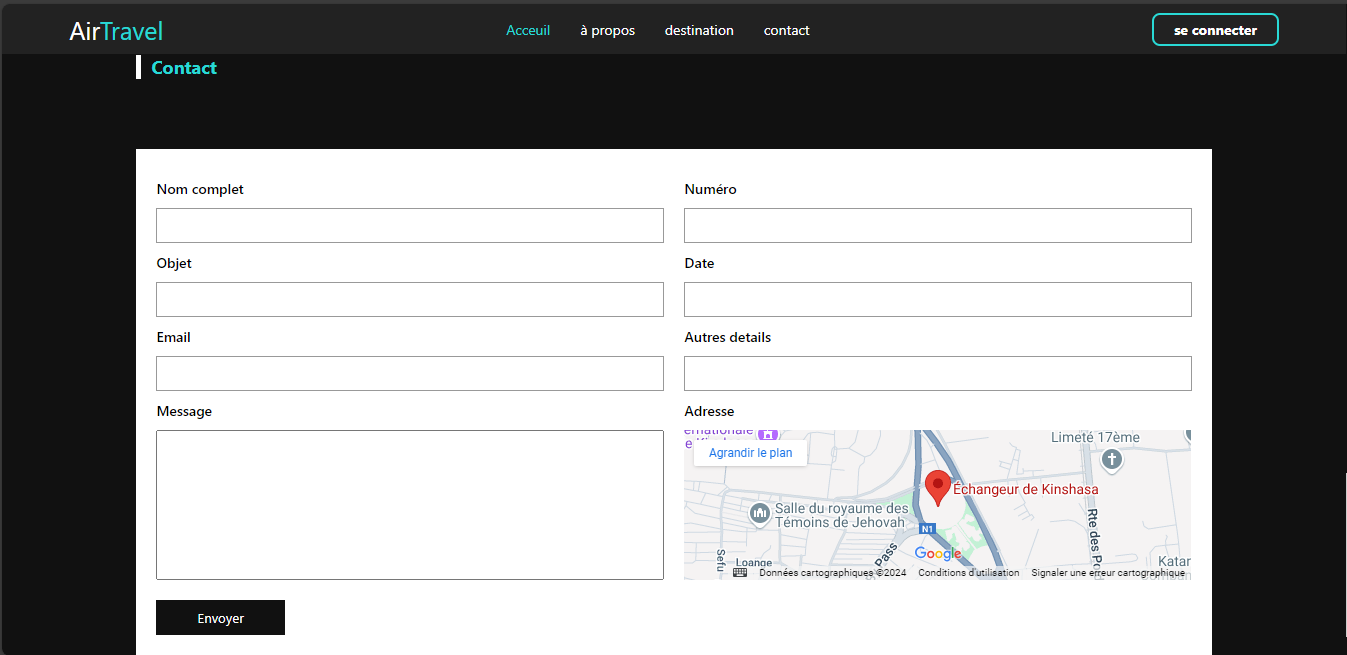Open the à propos page
1347x655 pixels.
click(x=607, y=30)
